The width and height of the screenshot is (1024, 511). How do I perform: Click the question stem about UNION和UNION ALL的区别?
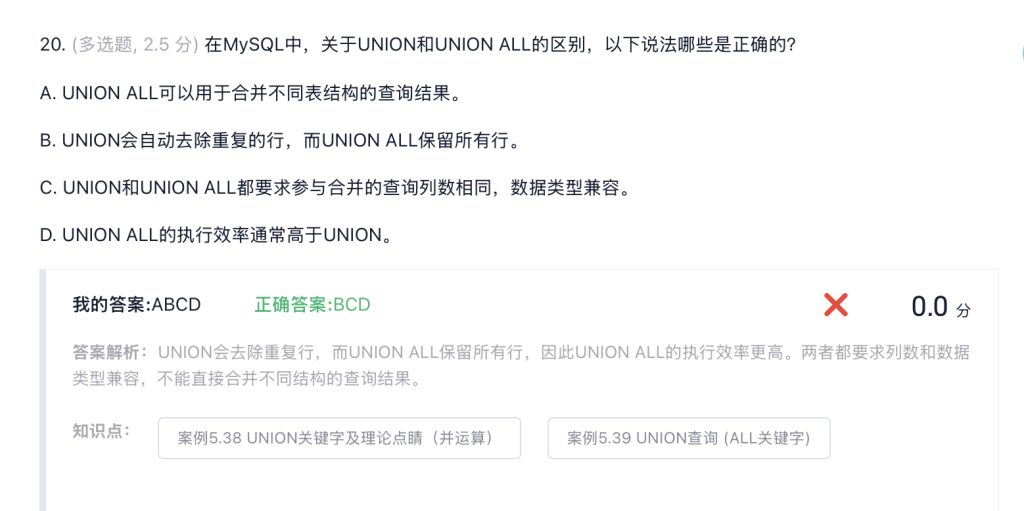(x=500, y=45)
